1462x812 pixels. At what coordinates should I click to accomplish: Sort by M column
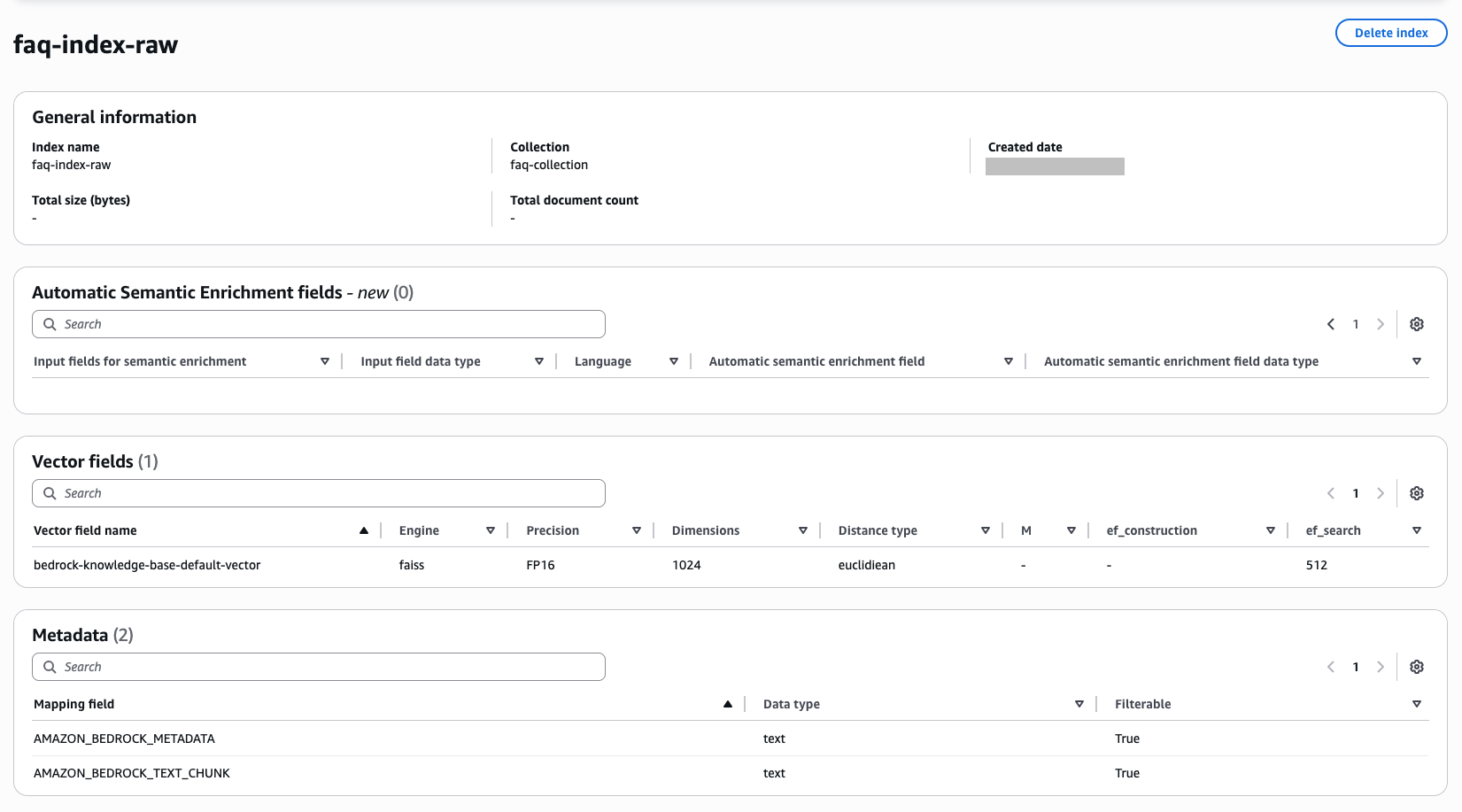tap(1071, 530)
